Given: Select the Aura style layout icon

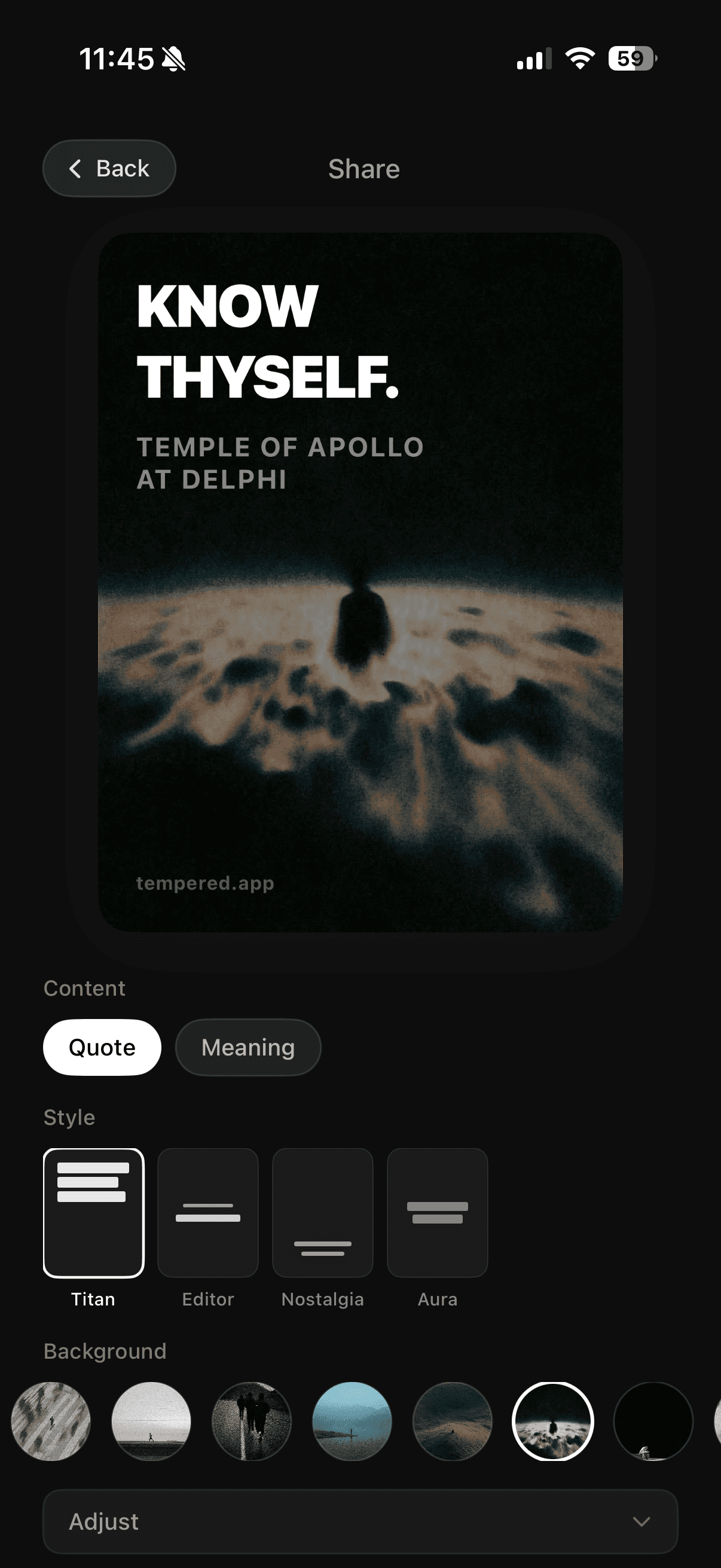Looking at the screenshot, I should pos(438,1213).
